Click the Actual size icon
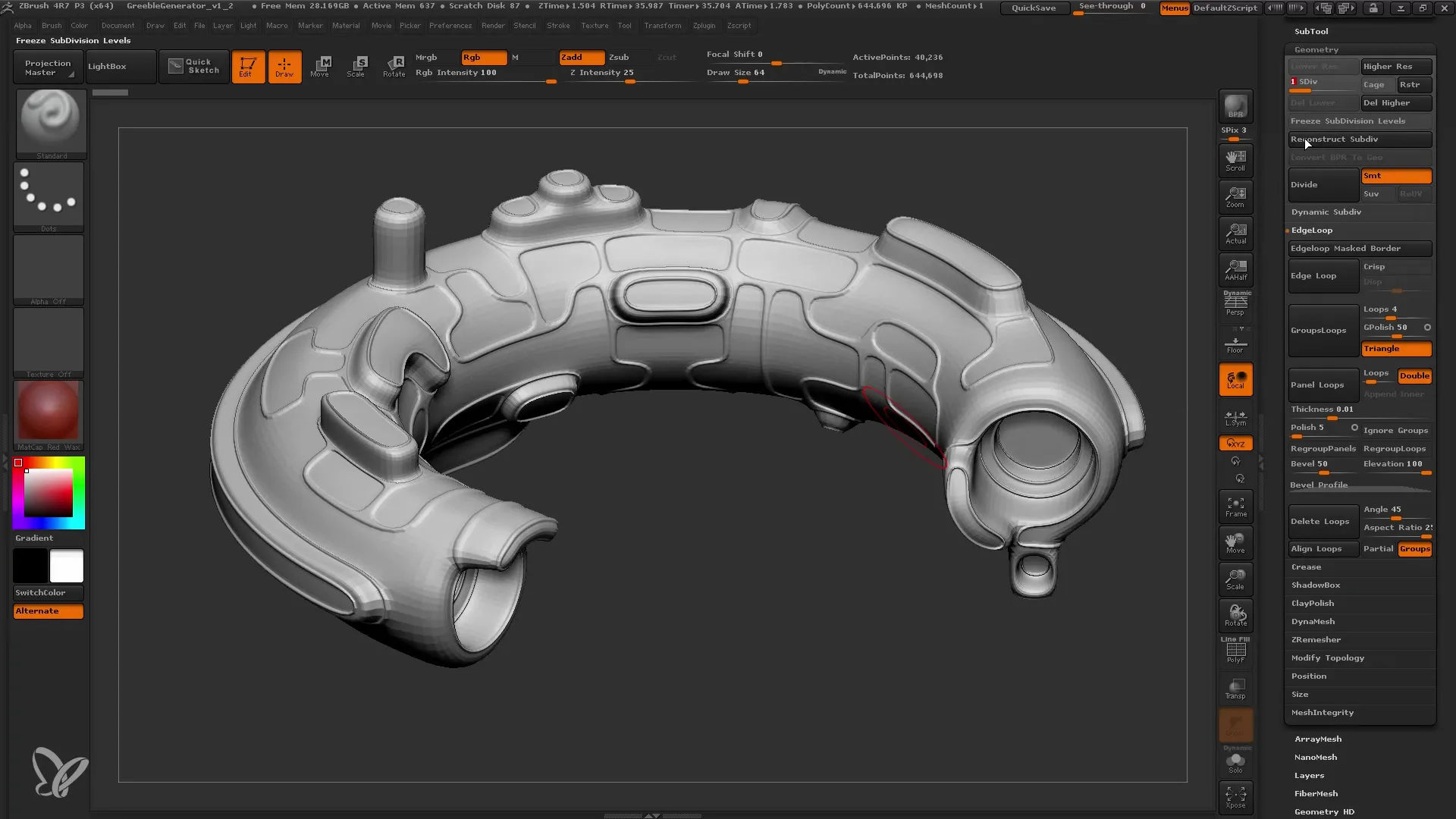The image size is (1456, 819). pyautogui.click(x=1235, y=234)
